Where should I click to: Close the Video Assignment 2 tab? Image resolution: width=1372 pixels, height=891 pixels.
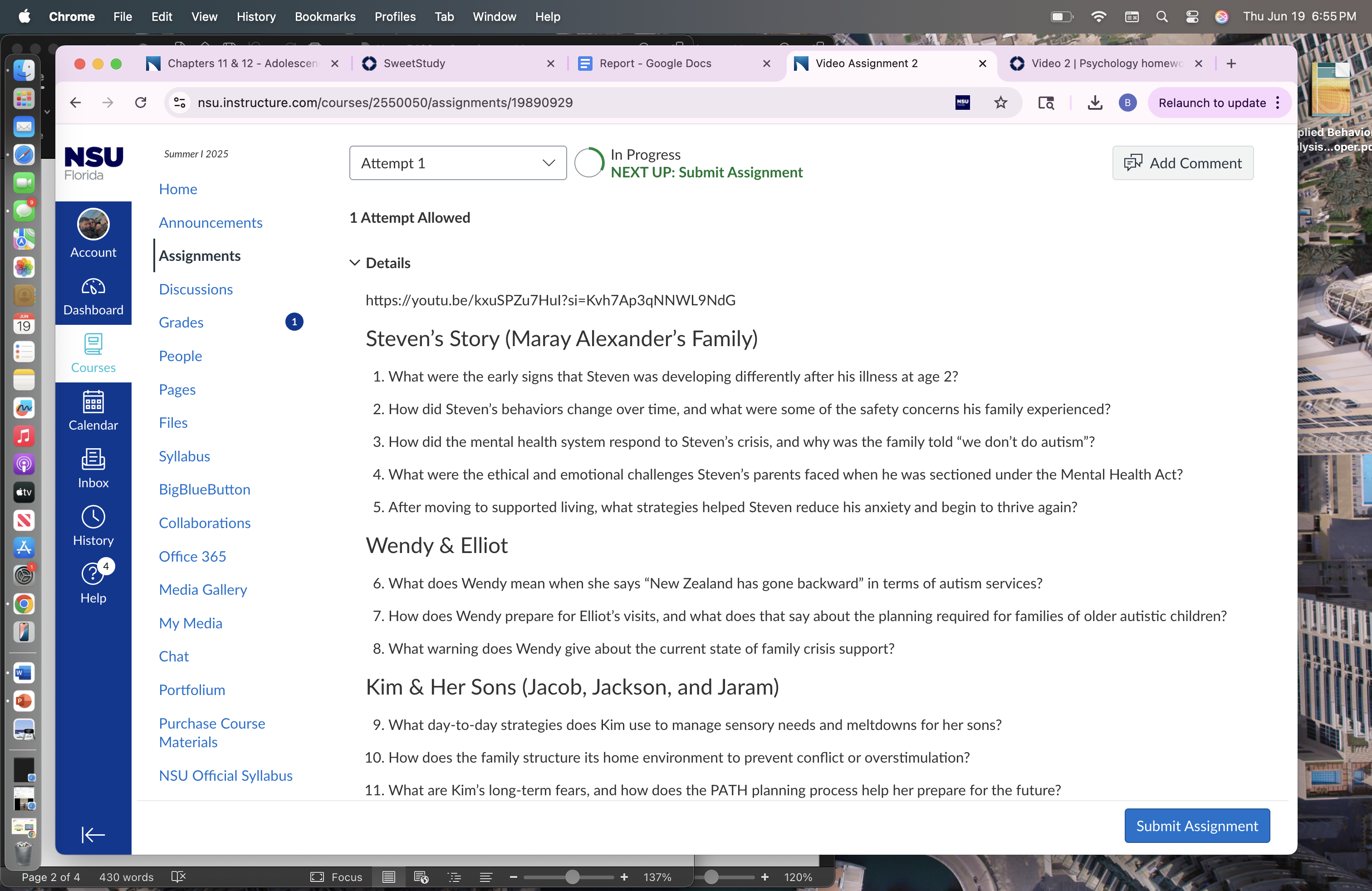click(x=982, y=64)
